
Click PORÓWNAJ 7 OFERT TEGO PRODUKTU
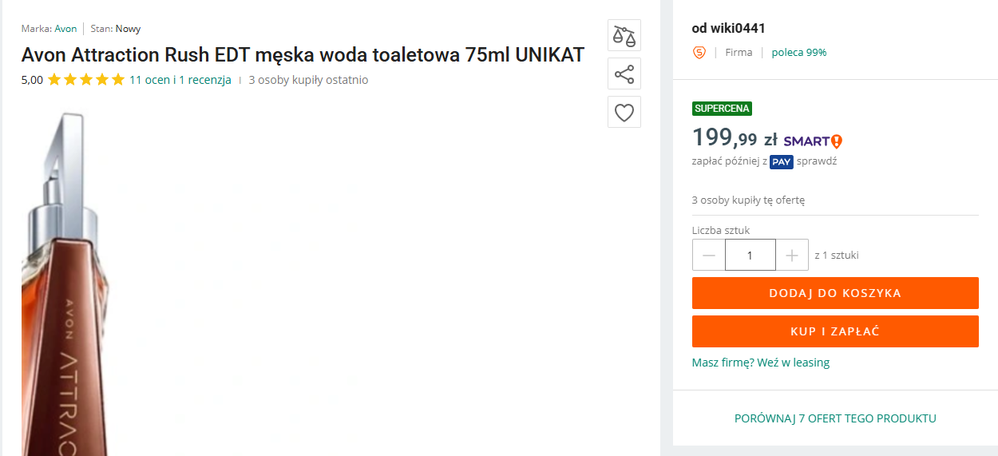pyautogui.click(x=835, y=418)
